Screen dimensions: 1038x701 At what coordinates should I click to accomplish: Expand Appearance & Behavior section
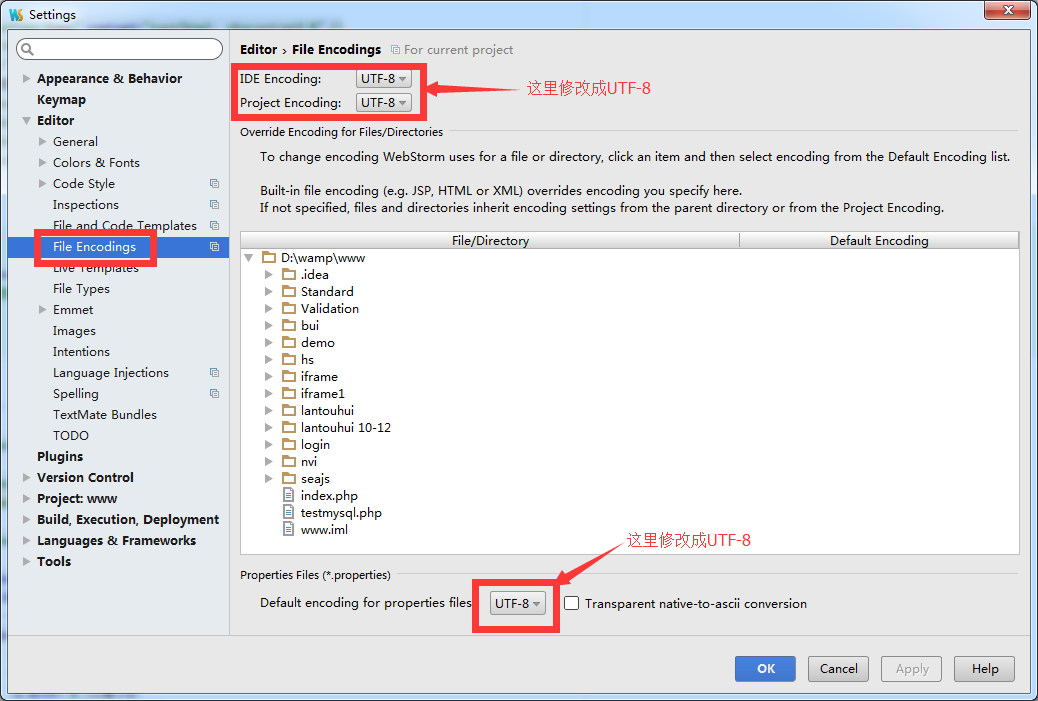26,78
